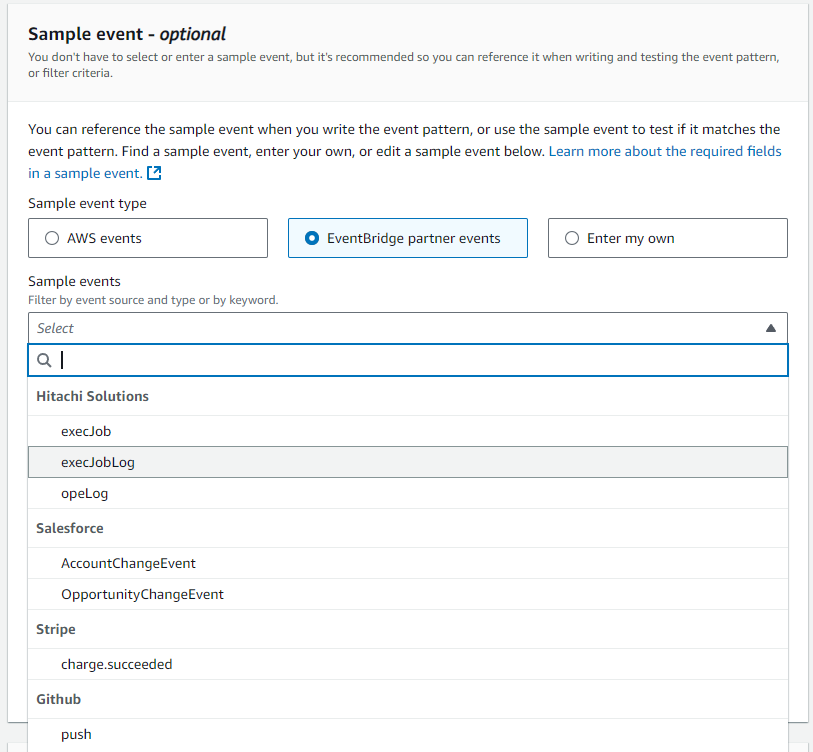Choose EventBridge partner events radio option
This screenshot has height=752, width=813.
point(313,238)
